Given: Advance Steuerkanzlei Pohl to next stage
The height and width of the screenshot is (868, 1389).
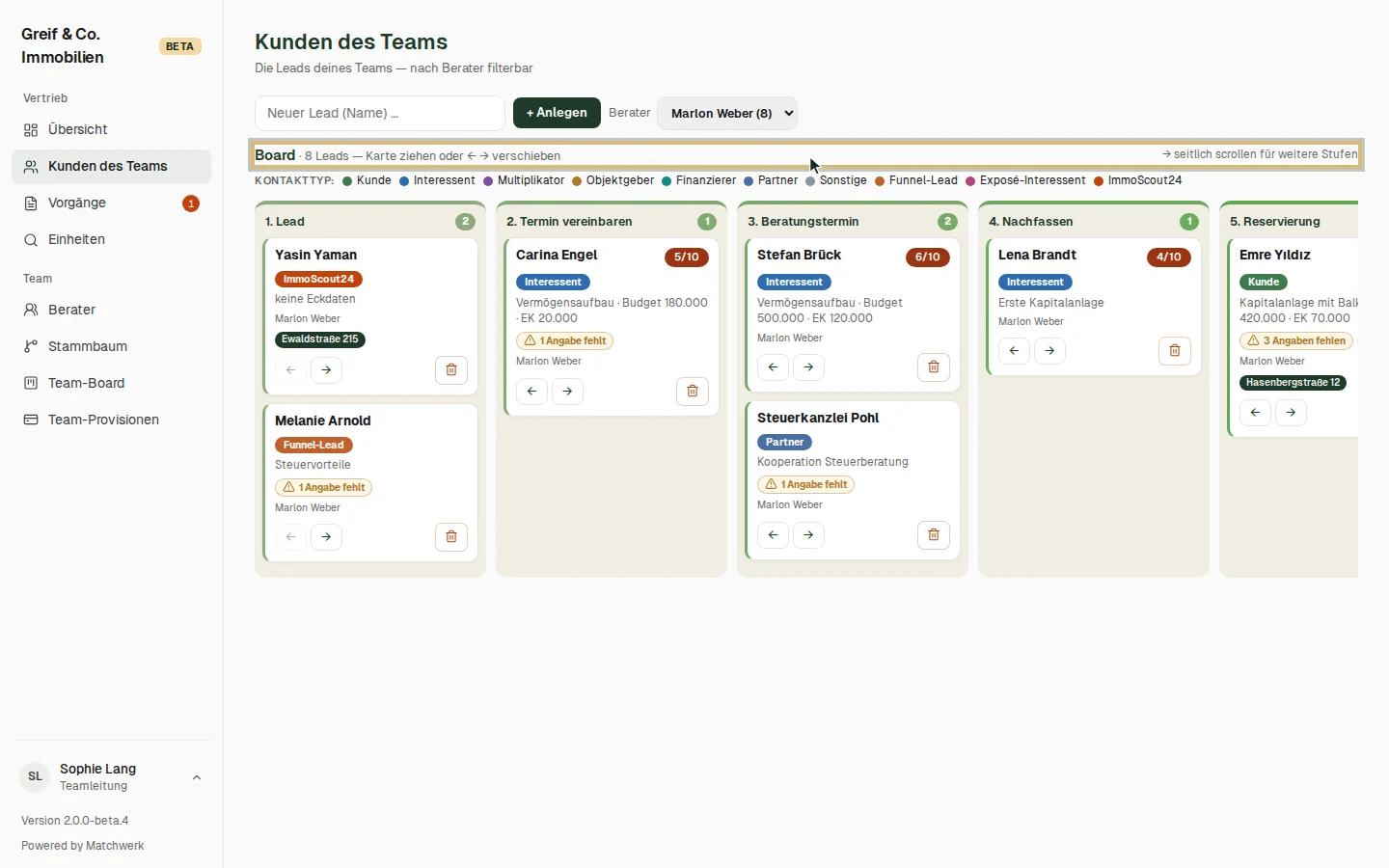Looking at the screenshot, I should [x=809, y=535].
